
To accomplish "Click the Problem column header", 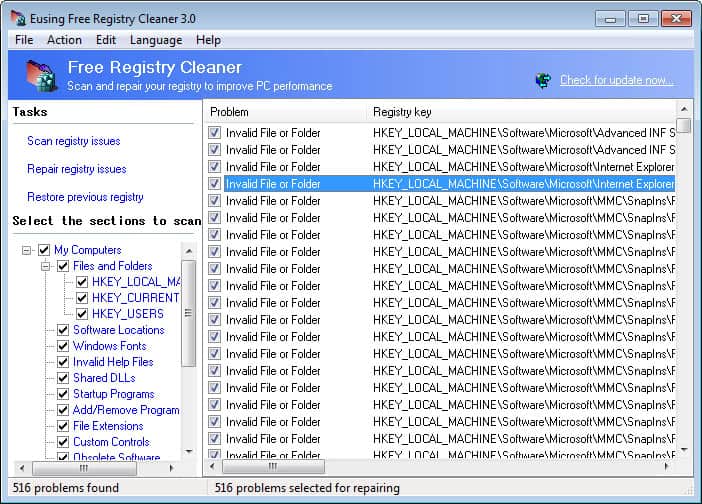I will [286, 112].
